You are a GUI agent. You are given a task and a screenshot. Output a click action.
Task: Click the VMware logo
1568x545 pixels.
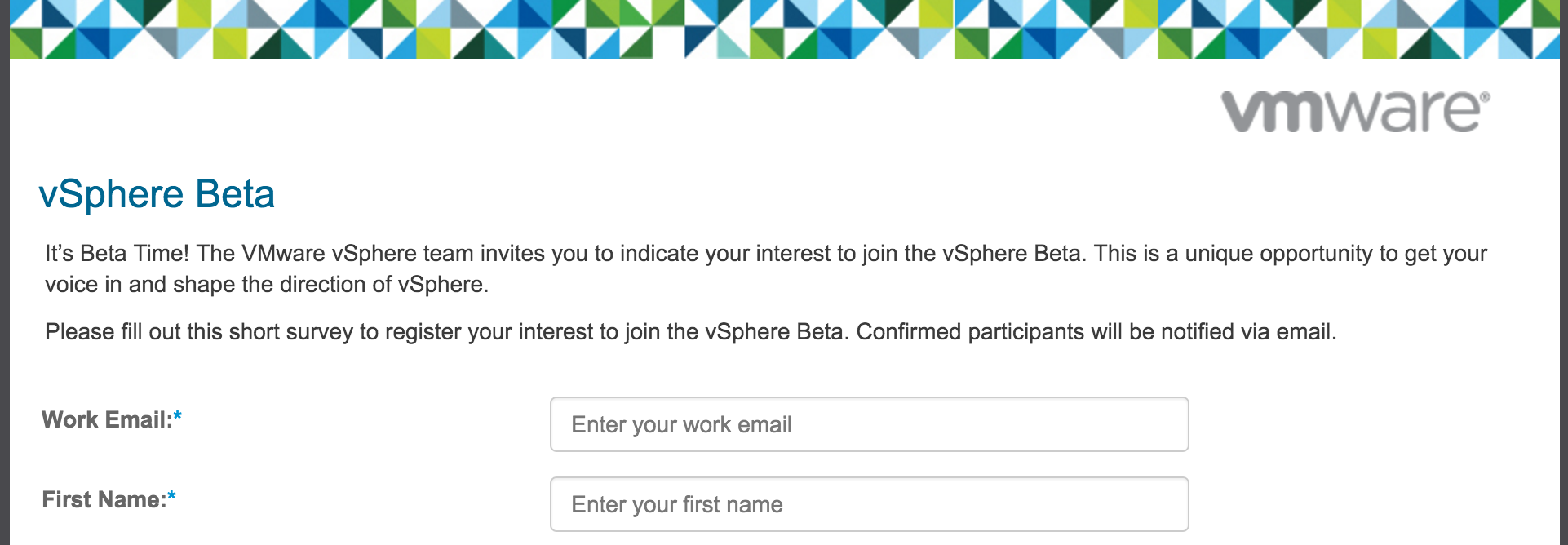click(x=1355, y=112)
